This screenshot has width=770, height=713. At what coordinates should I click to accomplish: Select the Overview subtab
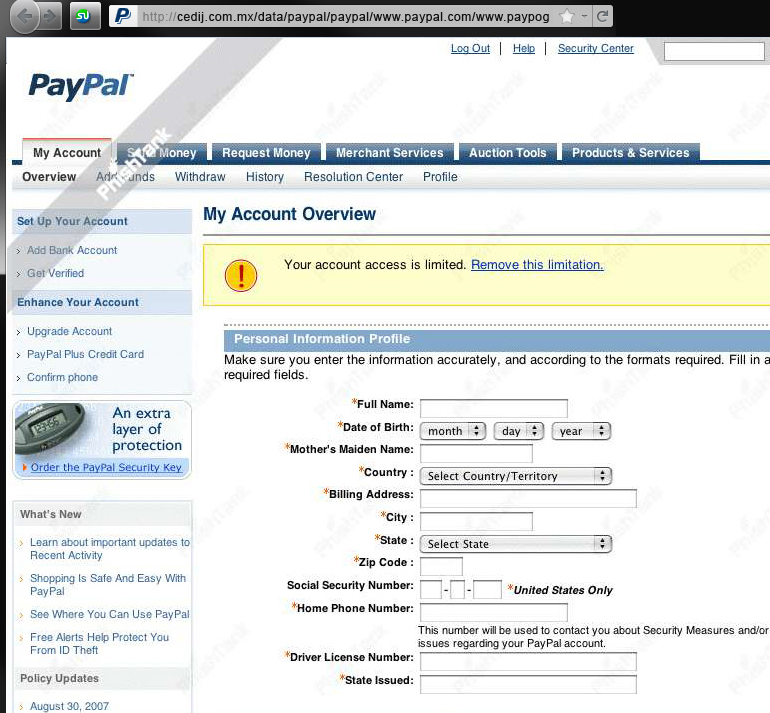coord(49,177)
